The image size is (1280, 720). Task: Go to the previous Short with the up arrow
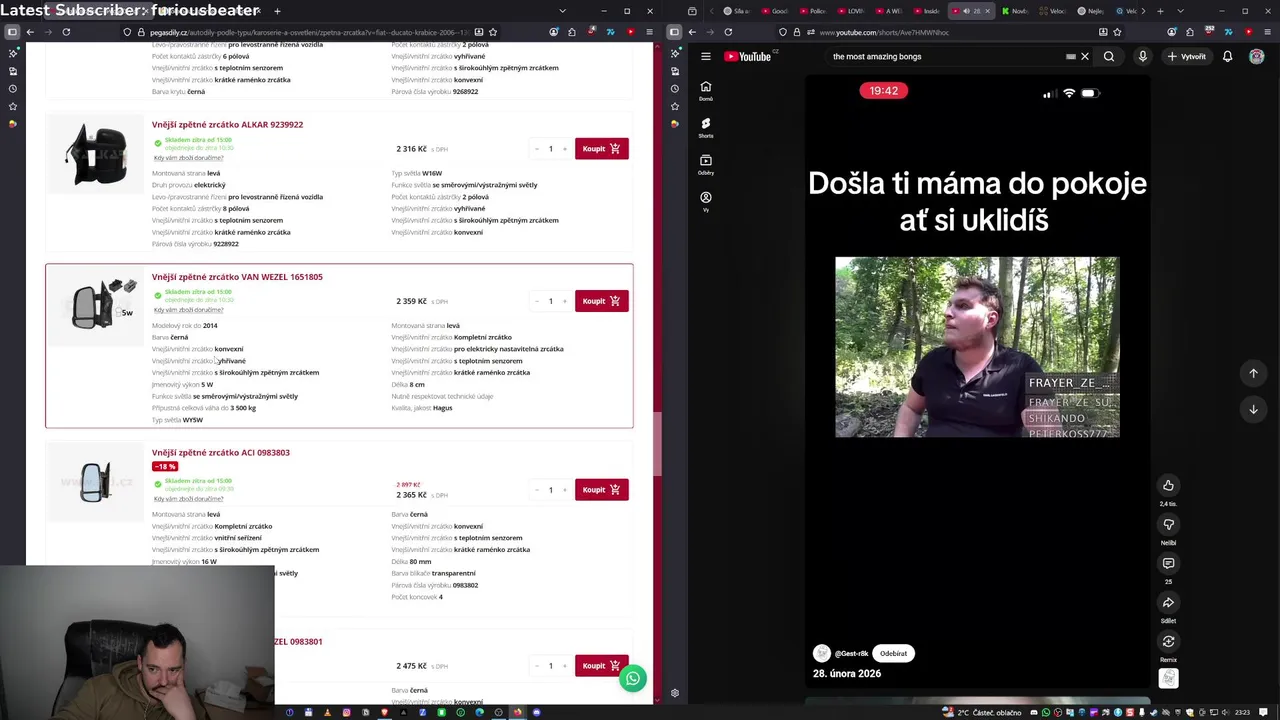(x=1253, y=373)
